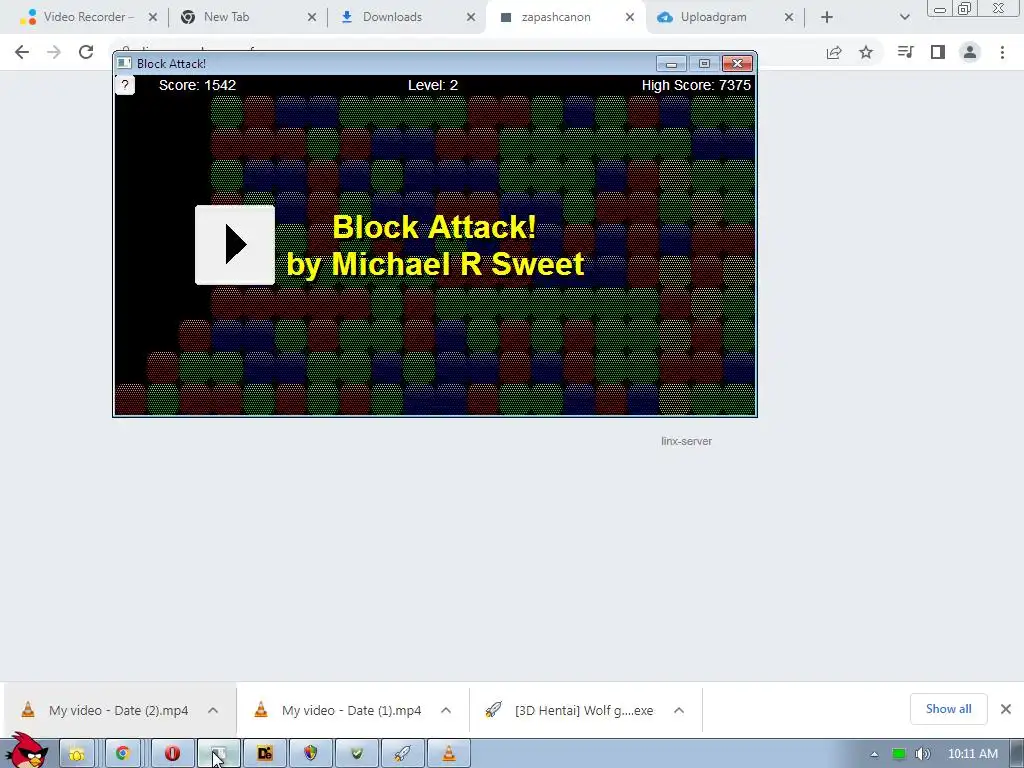Viewport: 1024px width, 768px height.
Task: Click Show all downloads
Action: [948, 709]
